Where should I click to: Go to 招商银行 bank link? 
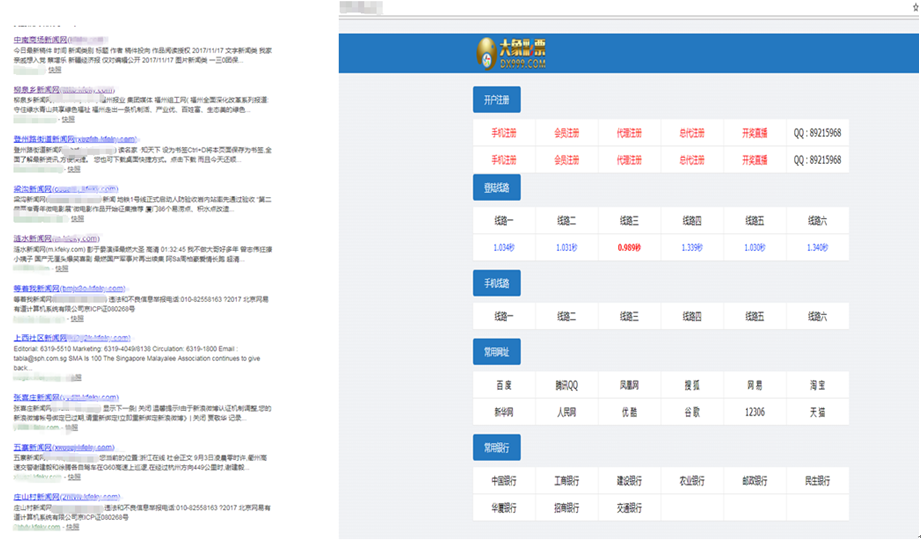coord(567,508)
